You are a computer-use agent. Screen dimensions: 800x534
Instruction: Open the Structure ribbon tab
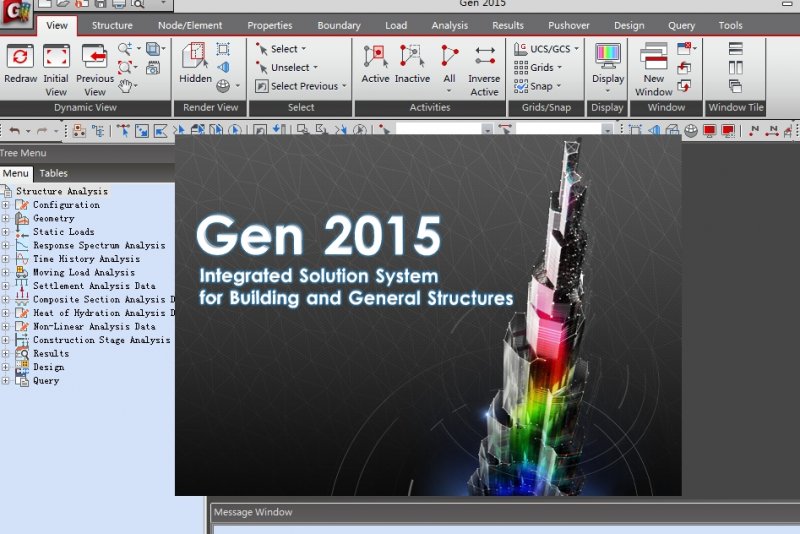point(112,26)
